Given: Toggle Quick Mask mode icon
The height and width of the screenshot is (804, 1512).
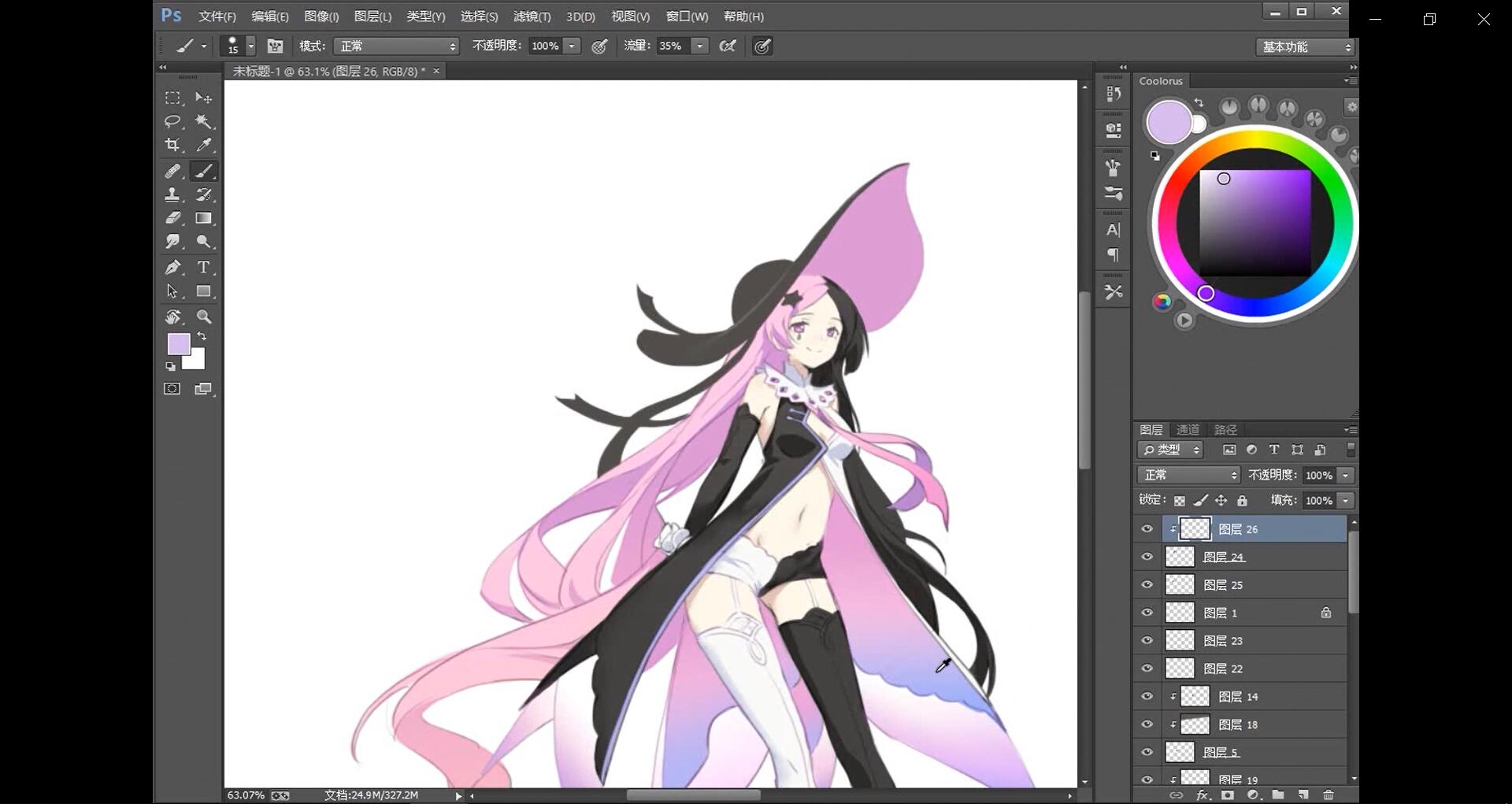Looking at the screenshot, I should coord(172,389).
